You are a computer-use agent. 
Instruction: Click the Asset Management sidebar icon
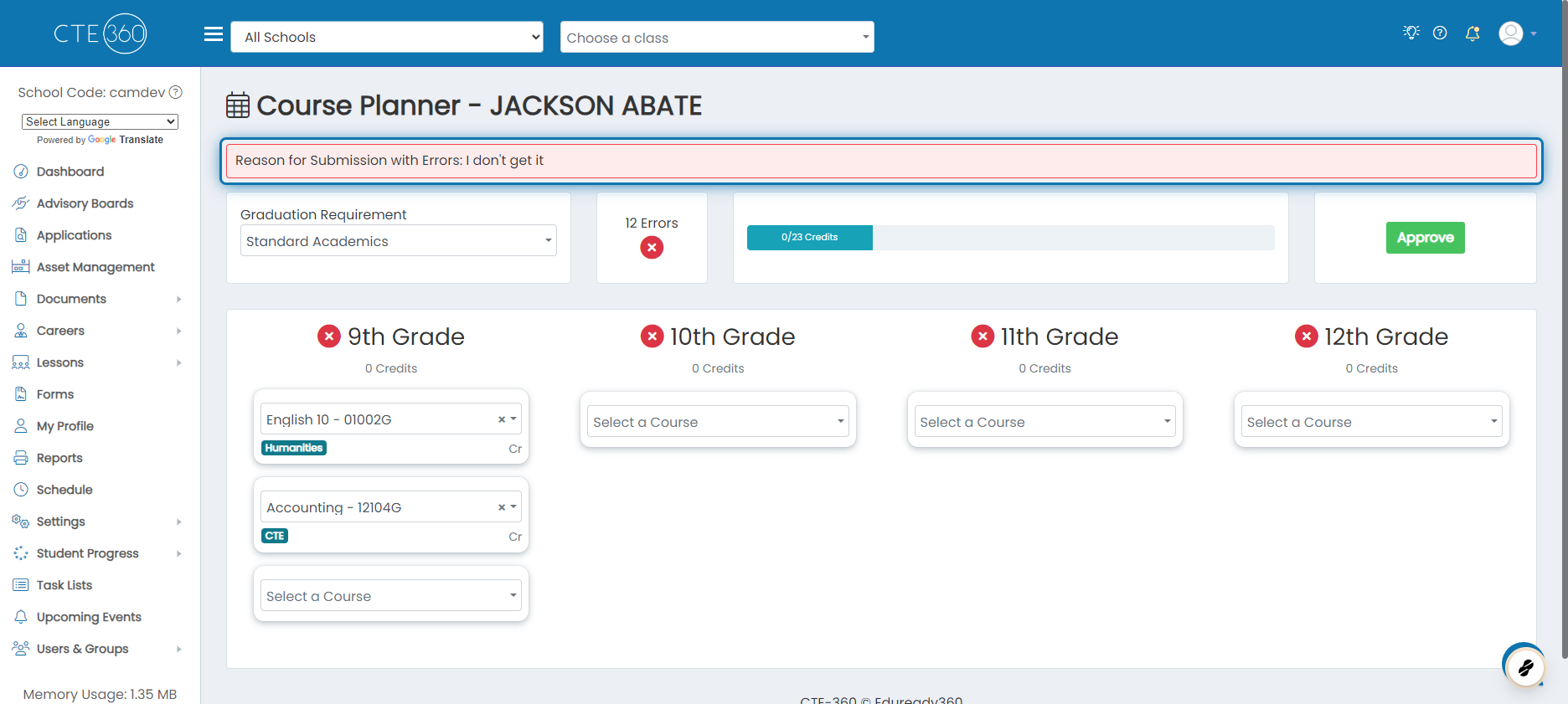(x=21, y=267)
